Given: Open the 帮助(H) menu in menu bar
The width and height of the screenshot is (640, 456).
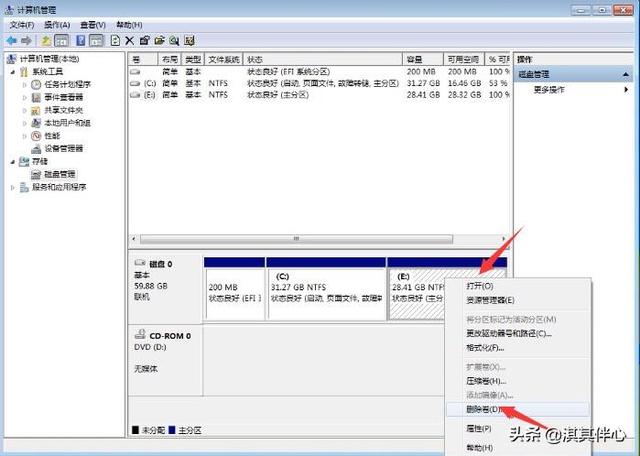Looking at the screenshot, I should click(x=129, y=25).
